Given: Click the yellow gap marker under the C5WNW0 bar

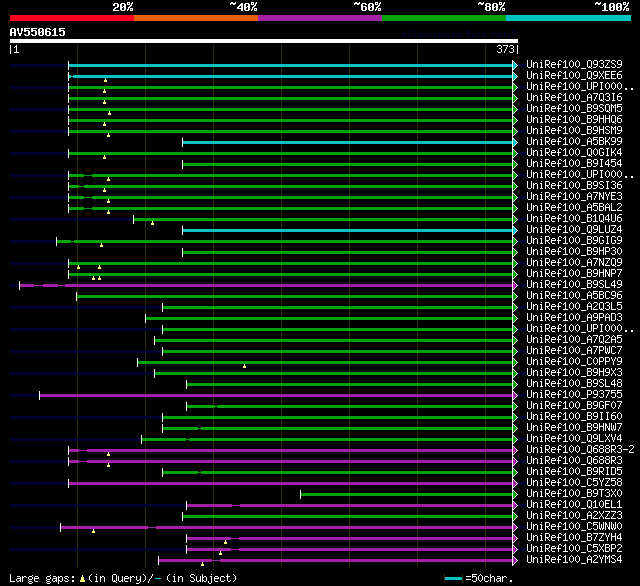Looking at the screenshot, I should [x=93, y=531].
